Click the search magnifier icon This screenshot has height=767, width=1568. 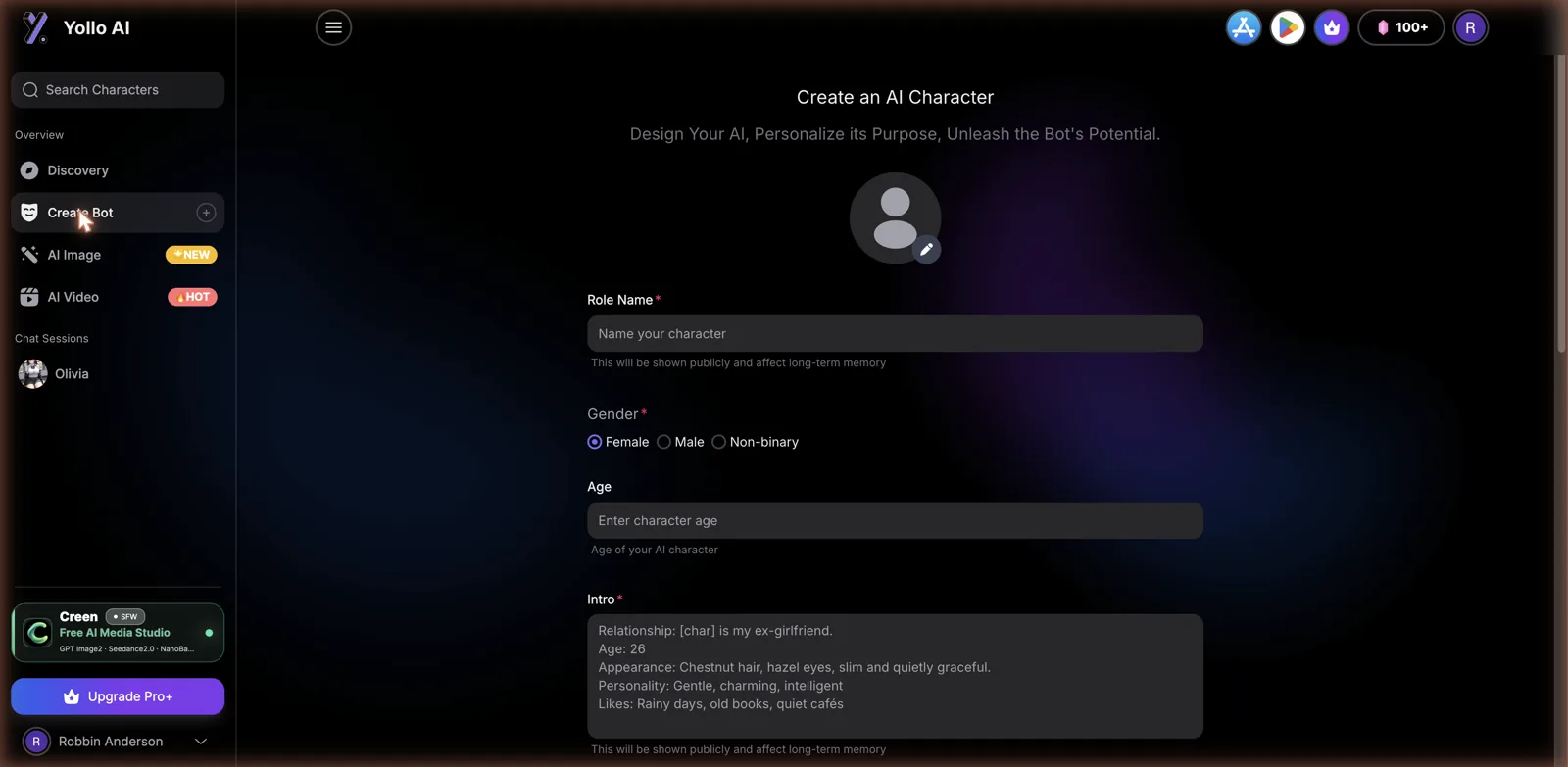click(30, 90)
